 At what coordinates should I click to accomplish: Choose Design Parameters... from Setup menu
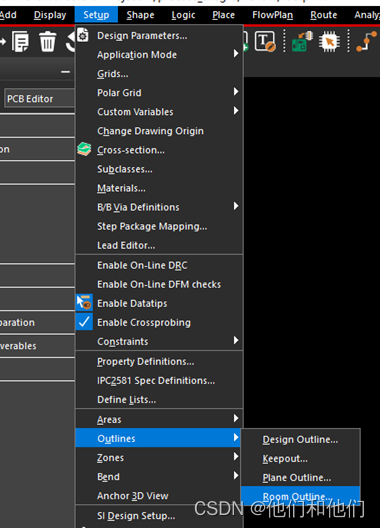(x=159, y=35)
